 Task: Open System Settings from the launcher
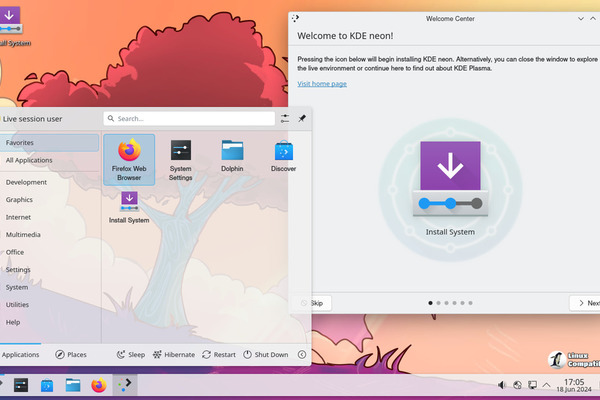181,160
